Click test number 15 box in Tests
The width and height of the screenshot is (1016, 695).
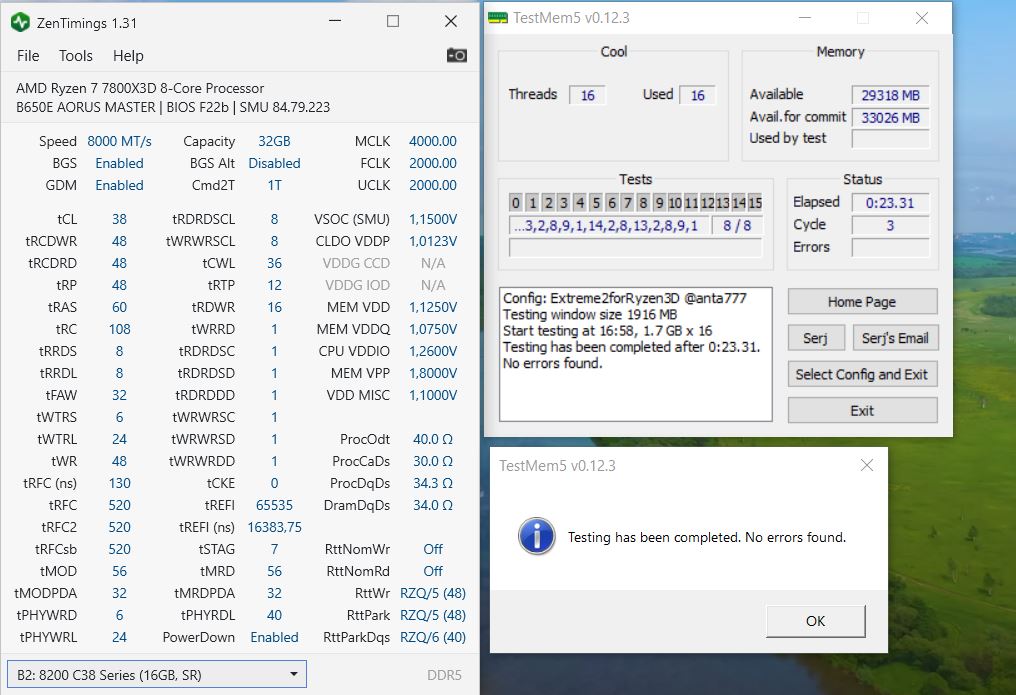click(x=755, y=203)
